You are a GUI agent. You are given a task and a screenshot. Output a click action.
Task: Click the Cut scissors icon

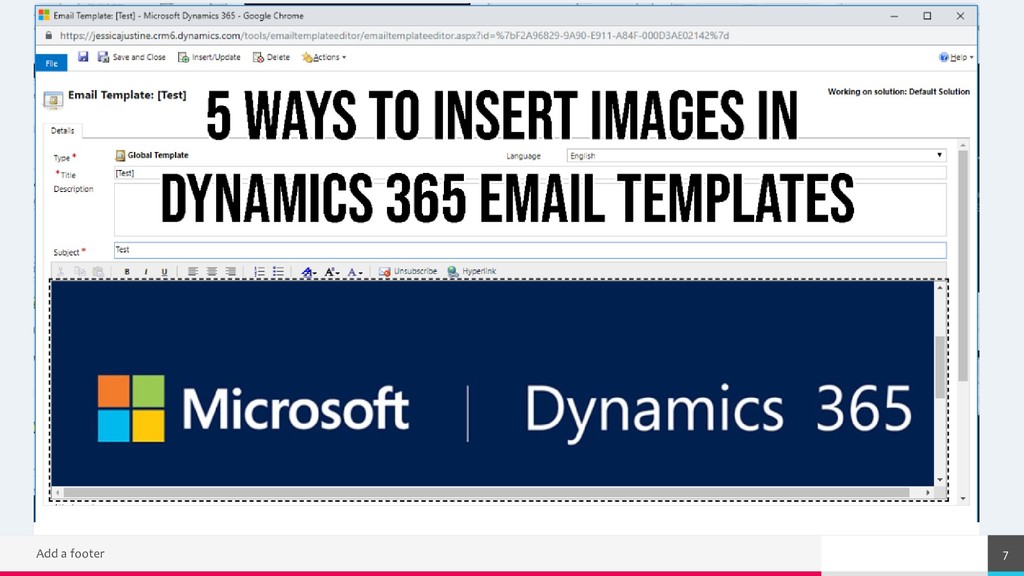[x=60, y=272]
